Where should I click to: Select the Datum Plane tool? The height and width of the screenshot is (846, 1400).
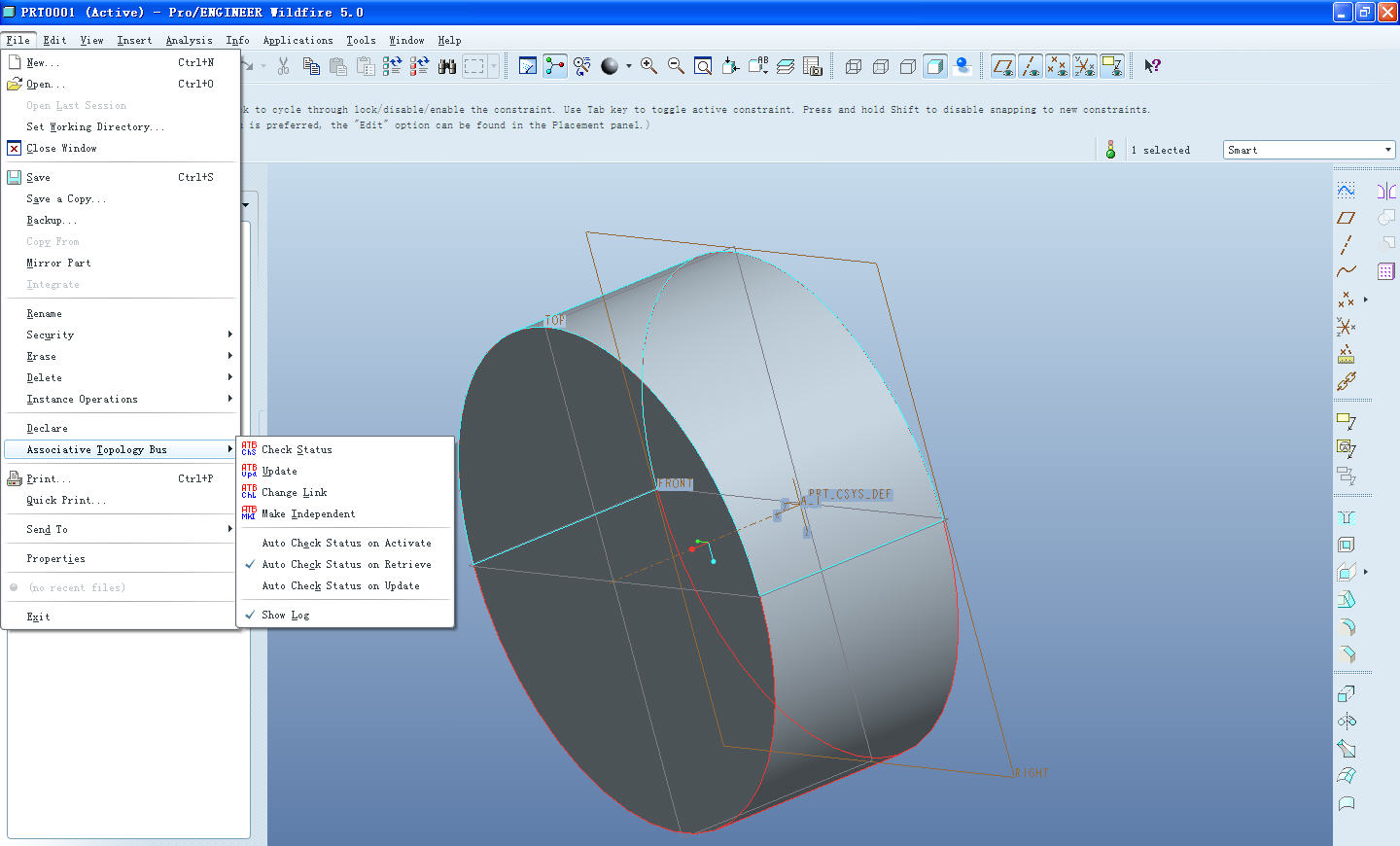click(1347, 218)
